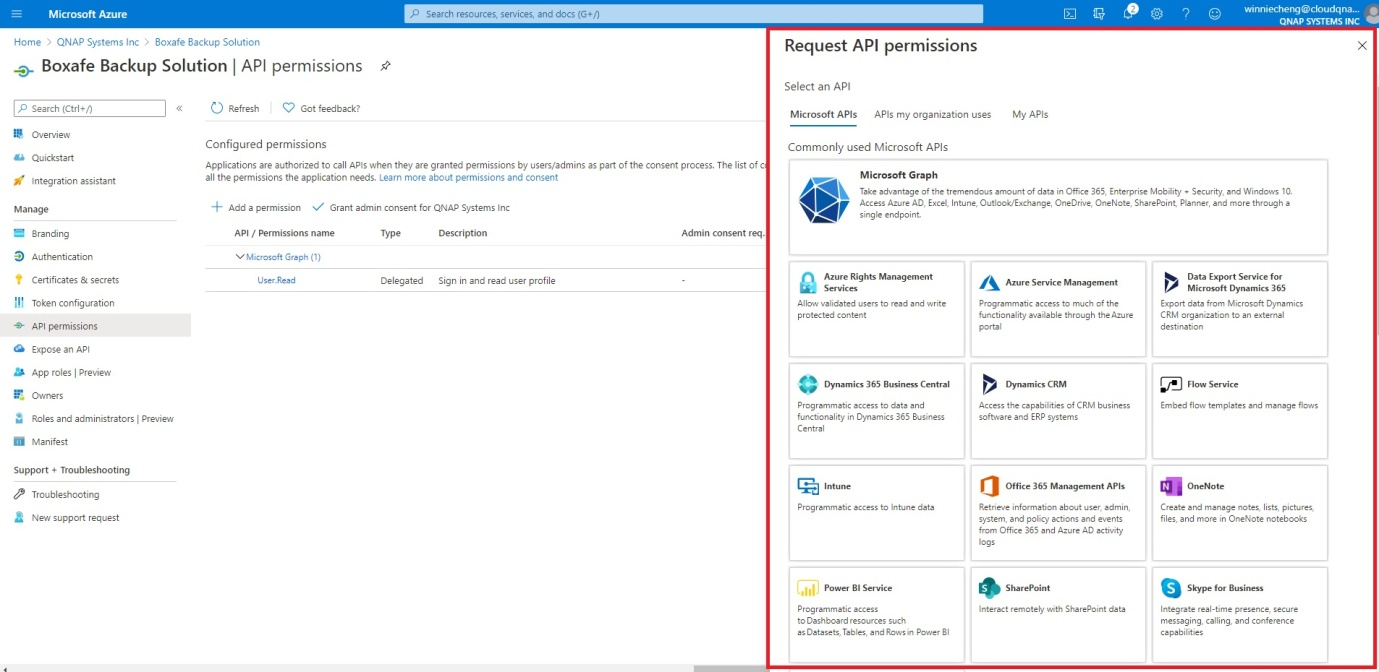Select API permissions in the left menu
The width and height of the screenshot is (1379, 672).
point(95,326)
